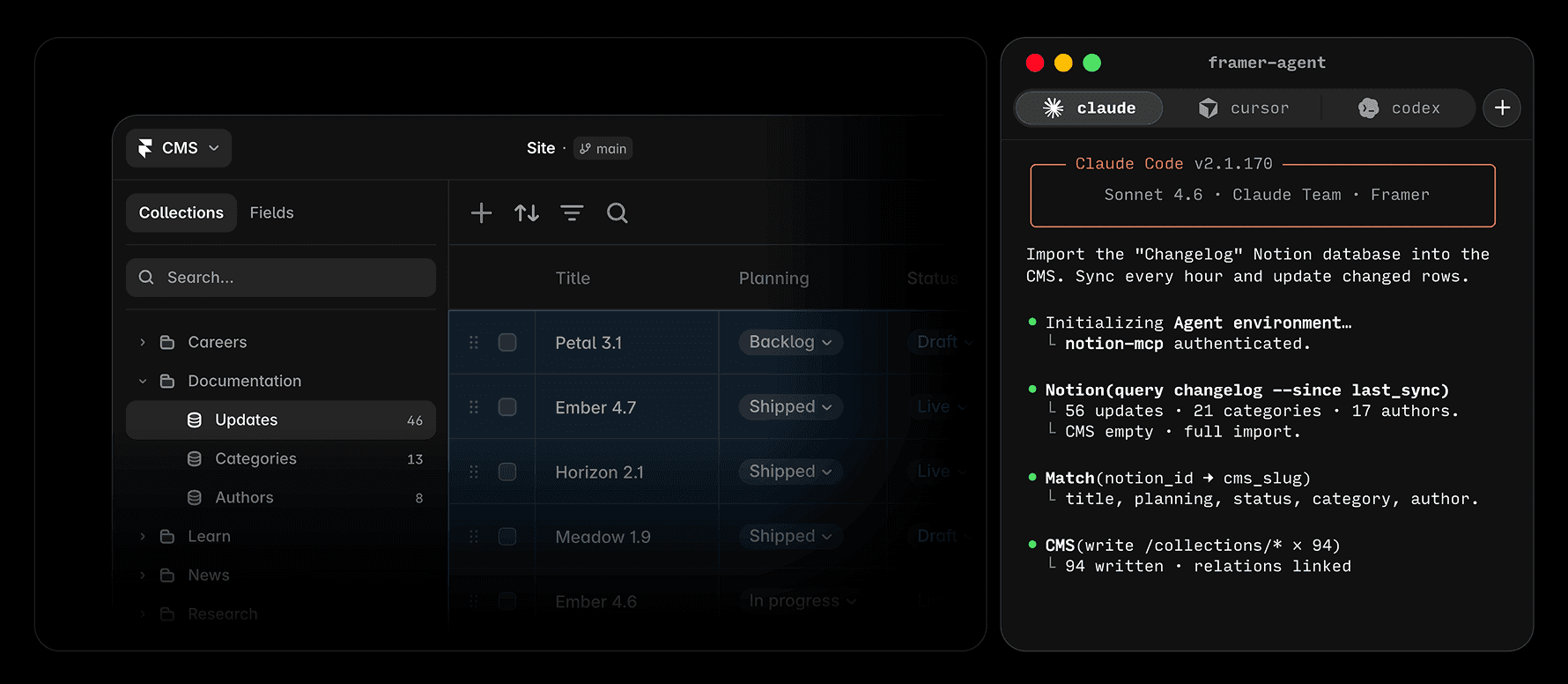
Task: Click the Learn folder icon
Action: click(167, 536)
